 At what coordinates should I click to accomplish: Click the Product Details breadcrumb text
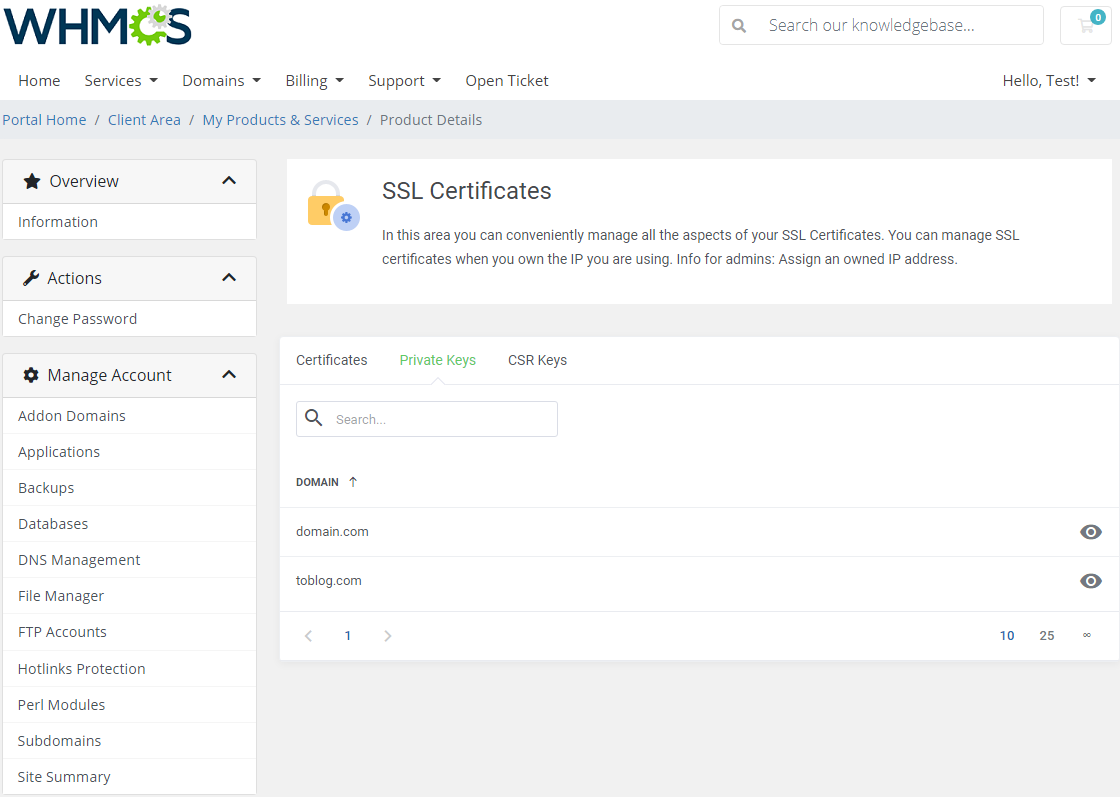pos(431,120)
